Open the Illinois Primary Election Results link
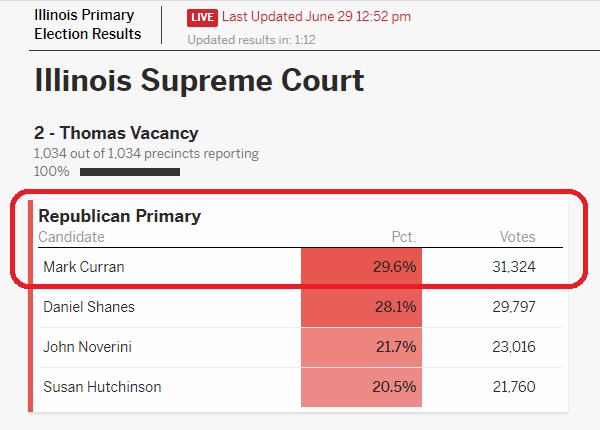 pos(88,25)
